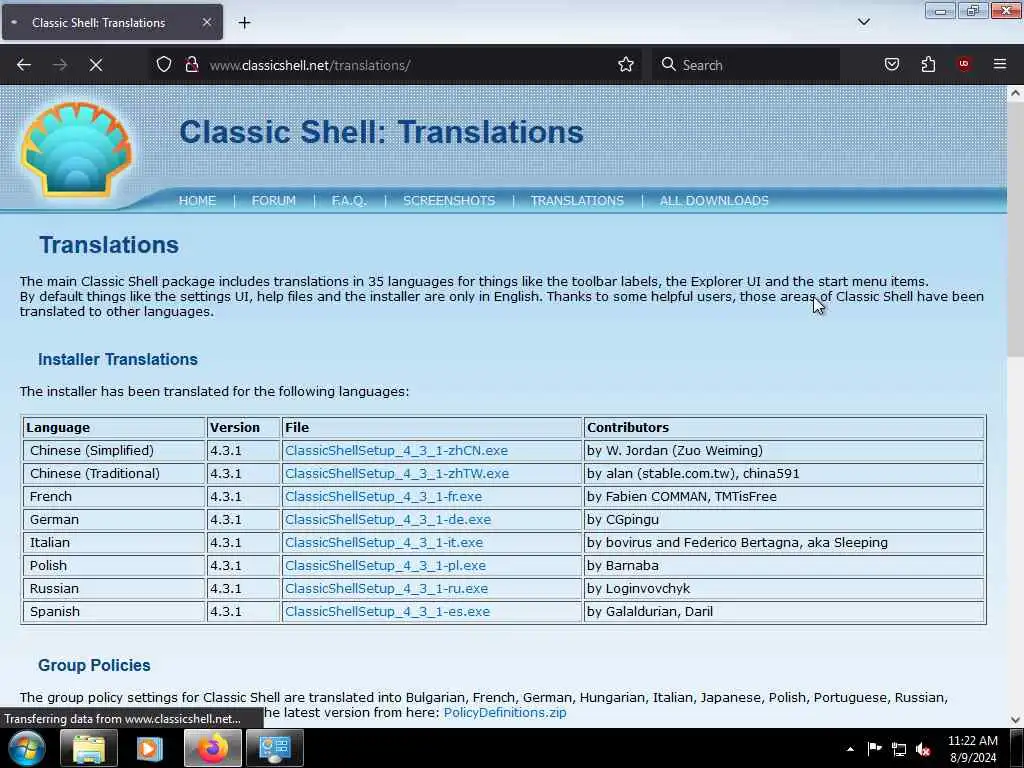Open the F.A.Q. navigation item
The image size is (1024, 768).
pyautogui.click(x=349, y=200)
